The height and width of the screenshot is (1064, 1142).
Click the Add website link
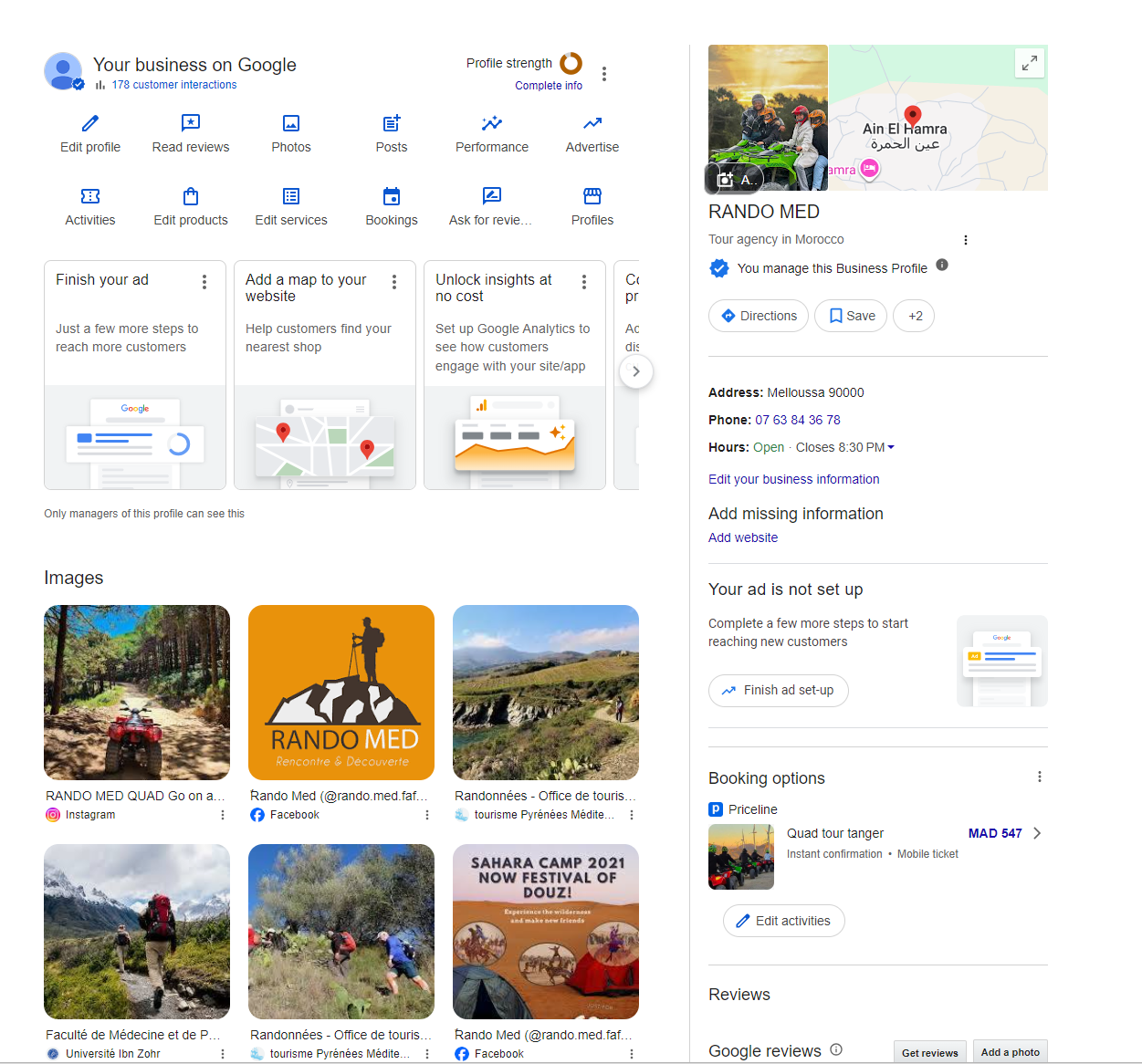[x=743, y=537]
